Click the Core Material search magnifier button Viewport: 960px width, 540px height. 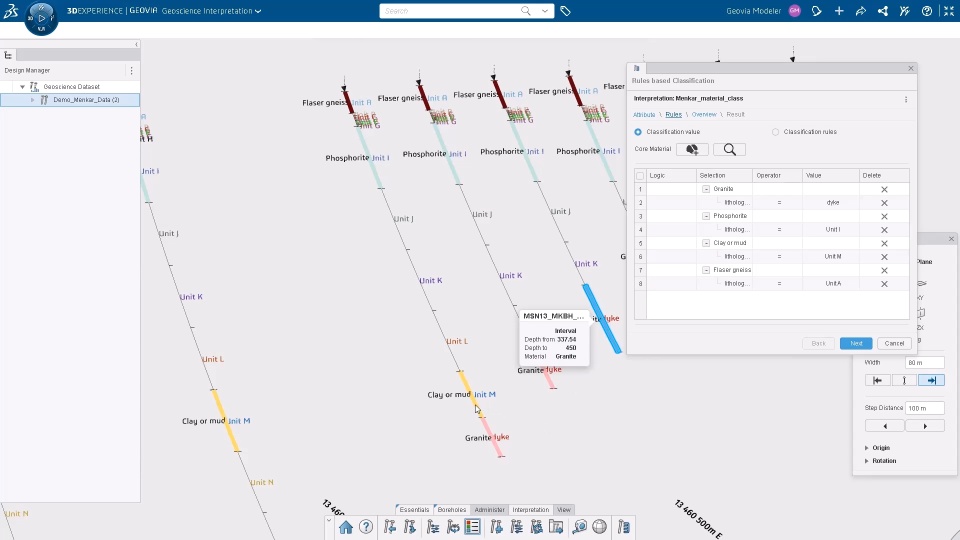point(729,149)
